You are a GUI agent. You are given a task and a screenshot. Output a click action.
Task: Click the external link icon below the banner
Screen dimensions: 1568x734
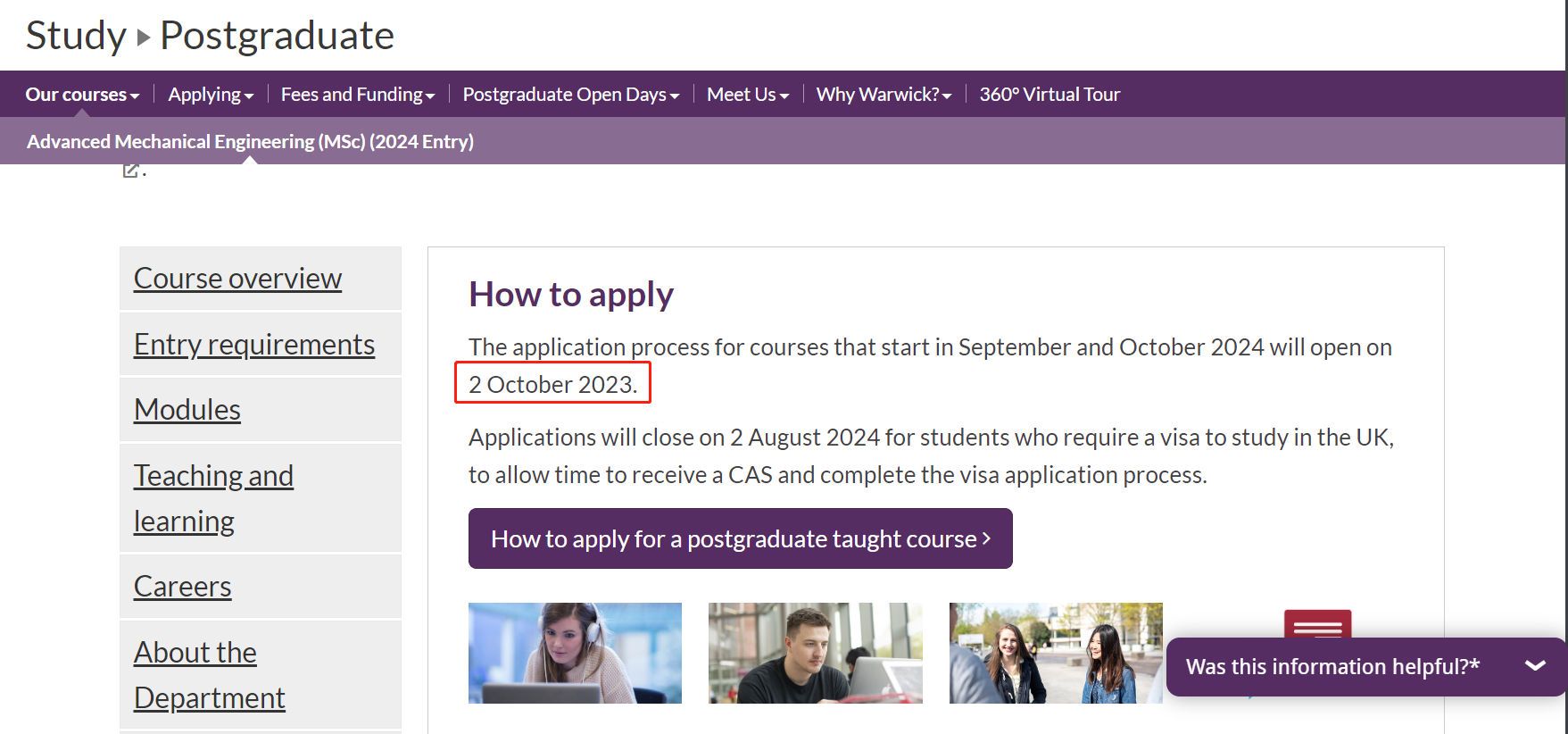coord(131,170)
